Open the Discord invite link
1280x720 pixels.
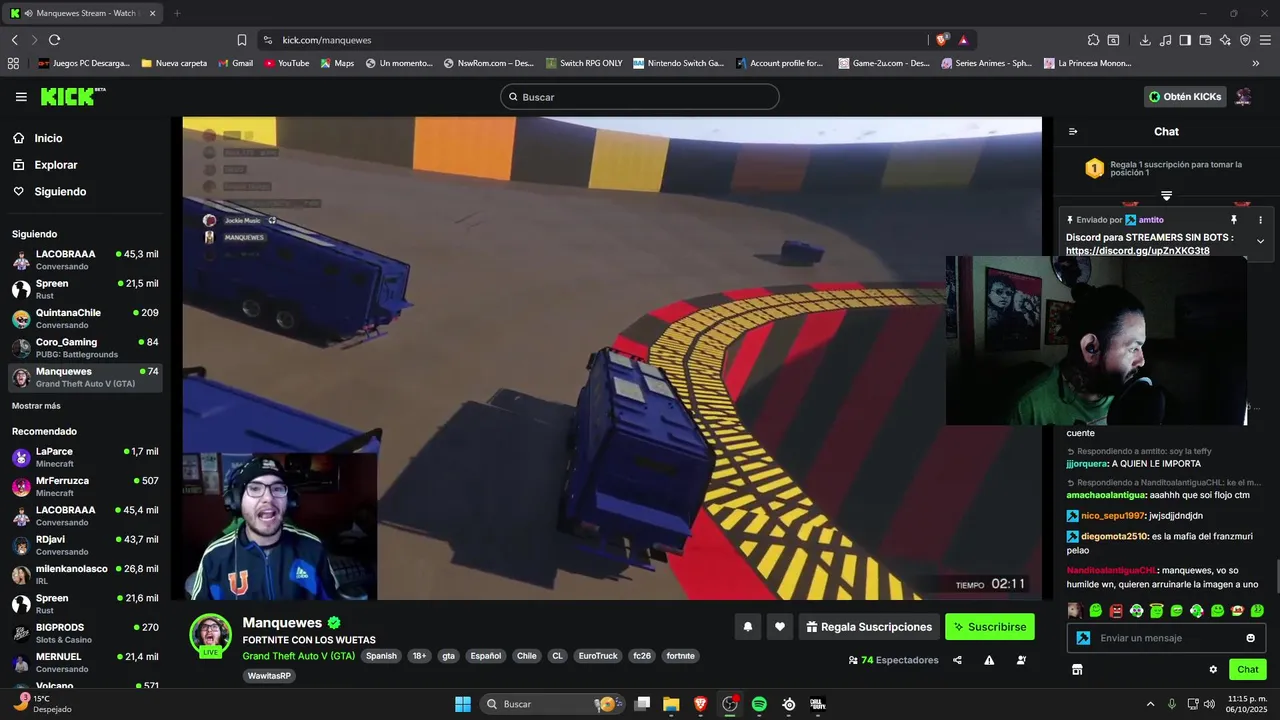point(1137,251)
